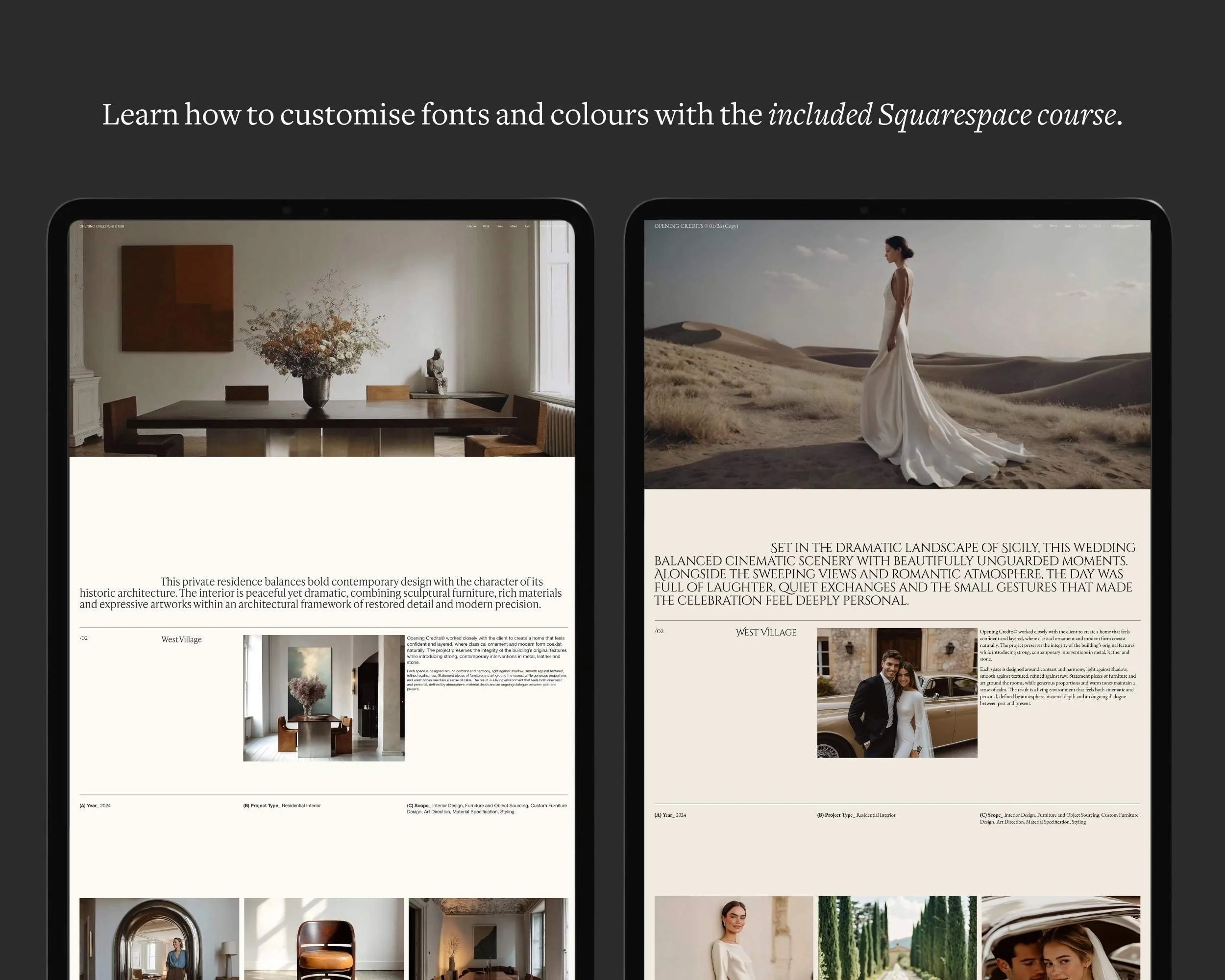Select West Village interior photo with painting
Viewport: 1225px width, 980px height.
[324, 698]
